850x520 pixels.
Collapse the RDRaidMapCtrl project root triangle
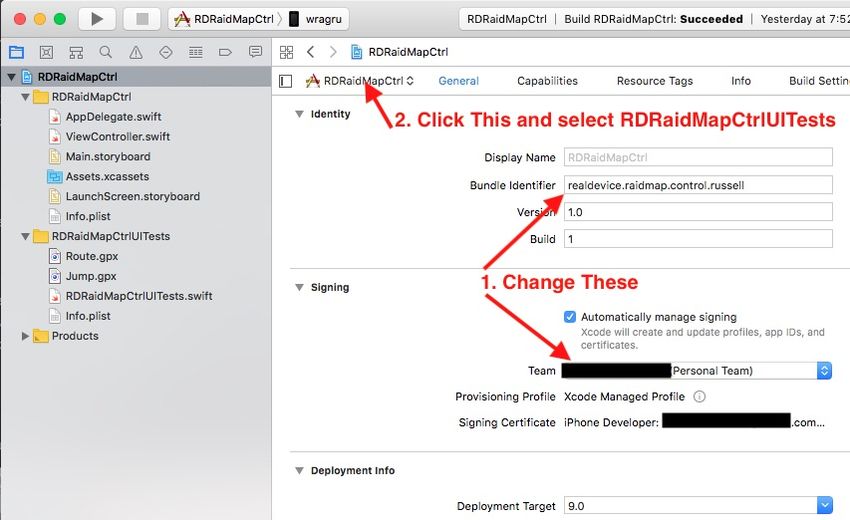(x=11, y=77)
